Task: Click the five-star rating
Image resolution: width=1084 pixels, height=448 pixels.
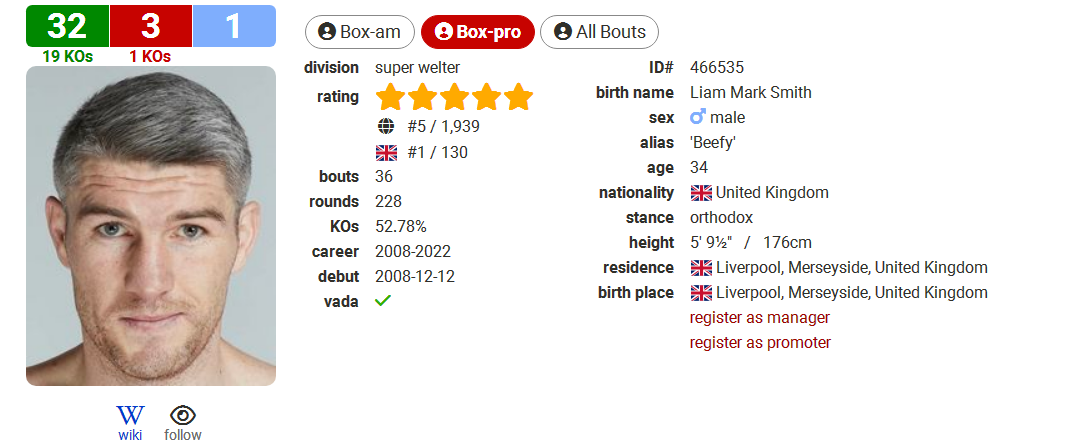Action: 455,97
